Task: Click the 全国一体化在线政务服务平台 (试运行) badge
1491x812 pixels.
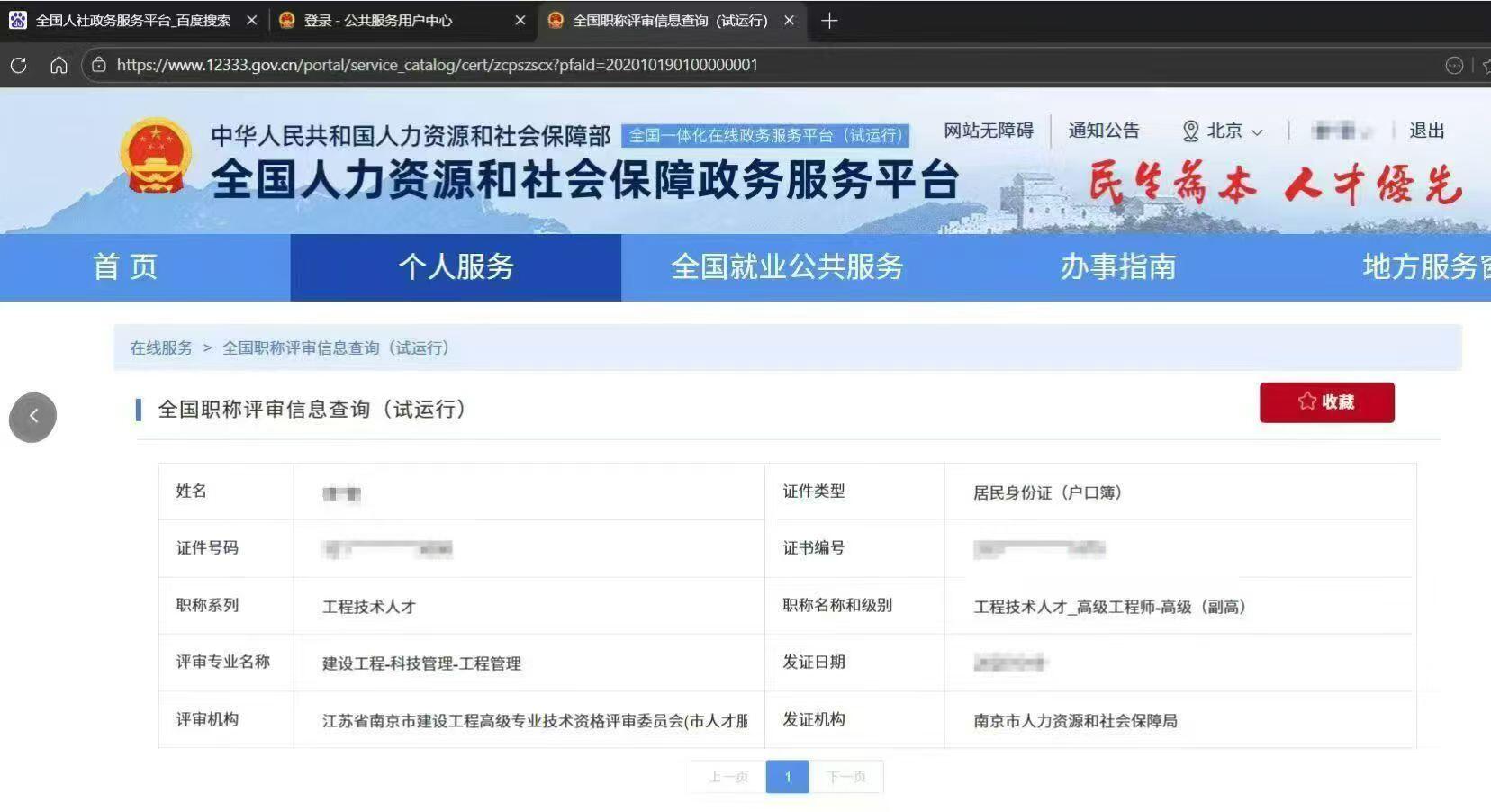Action: (765, 136)
